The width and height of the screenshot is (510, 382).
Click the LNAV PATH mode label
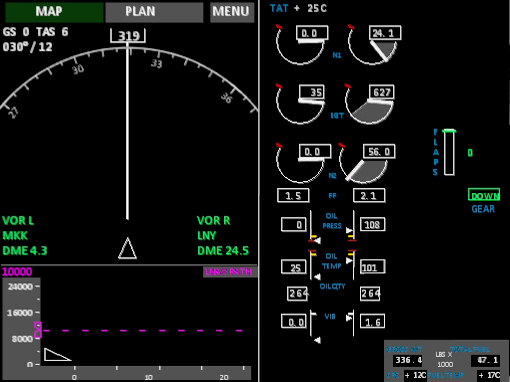(x=230, y=272)
